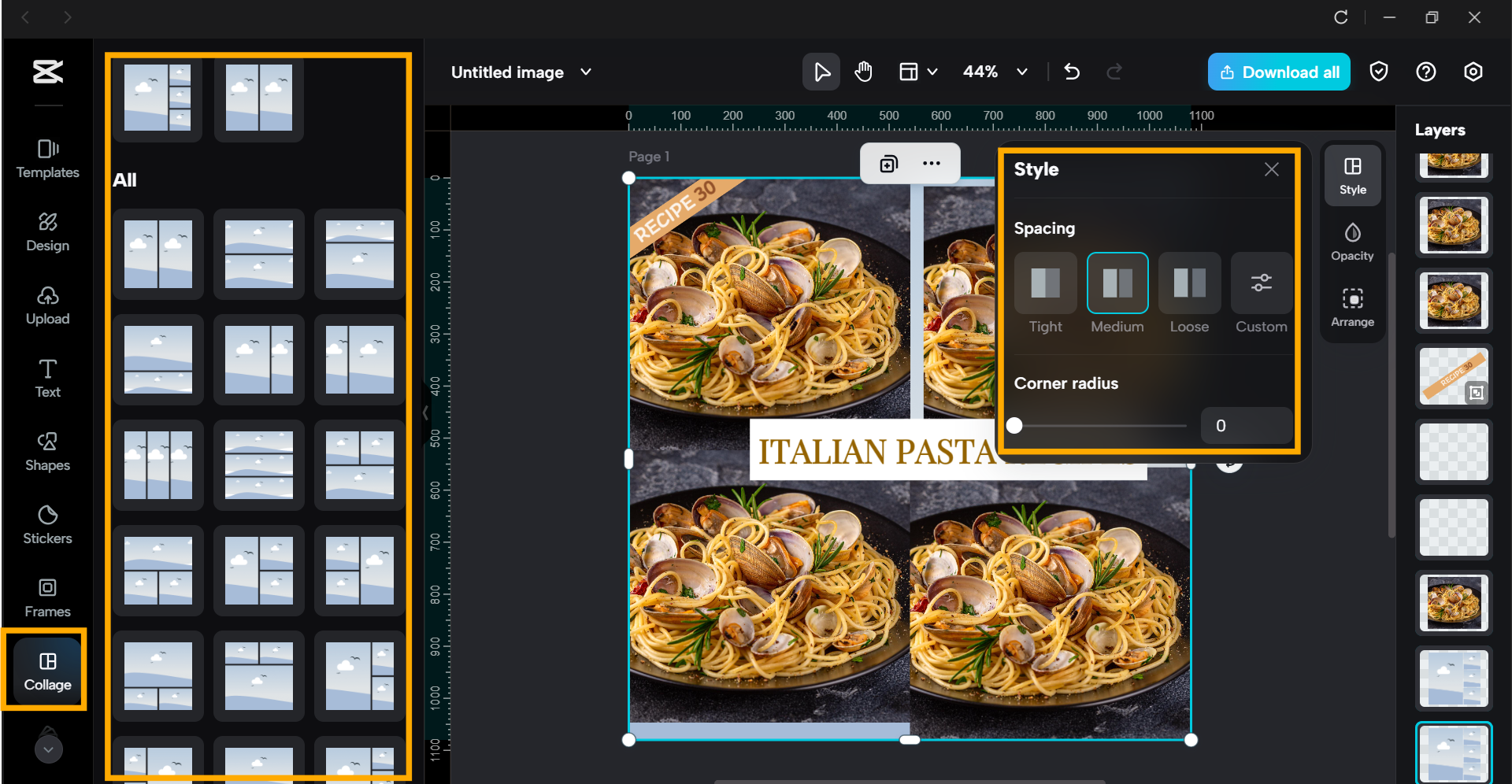Select the two-column collage layout thumbnail
The height and width of the screenshot is (784, 1512).
coord(258,98)
